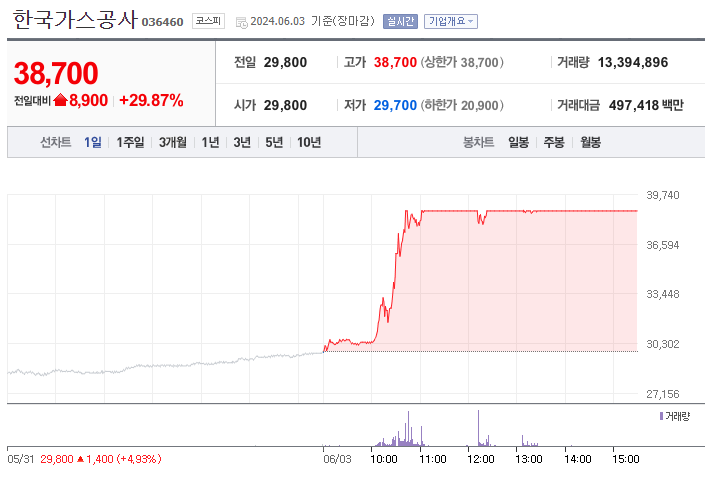Click the 33,448 y-axis label
The height and width of the screenshot is (477, 705).
(663, 294)
